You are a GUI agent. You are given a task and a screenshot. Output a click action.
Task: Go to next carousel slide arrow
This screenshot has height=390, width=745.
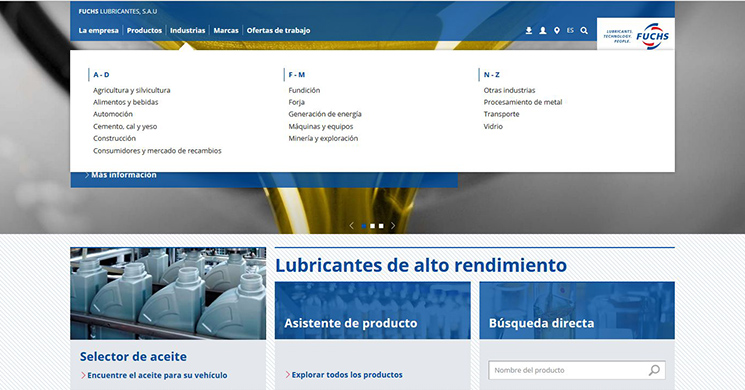coord(393,226)
